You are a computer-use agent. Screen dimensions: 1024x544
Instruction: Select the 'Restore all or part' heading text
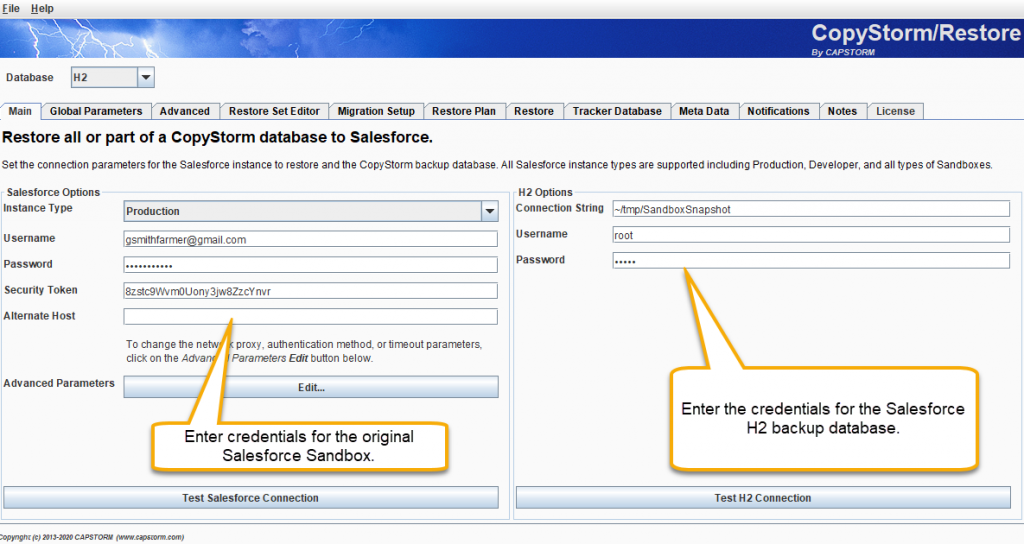[217, 138]
